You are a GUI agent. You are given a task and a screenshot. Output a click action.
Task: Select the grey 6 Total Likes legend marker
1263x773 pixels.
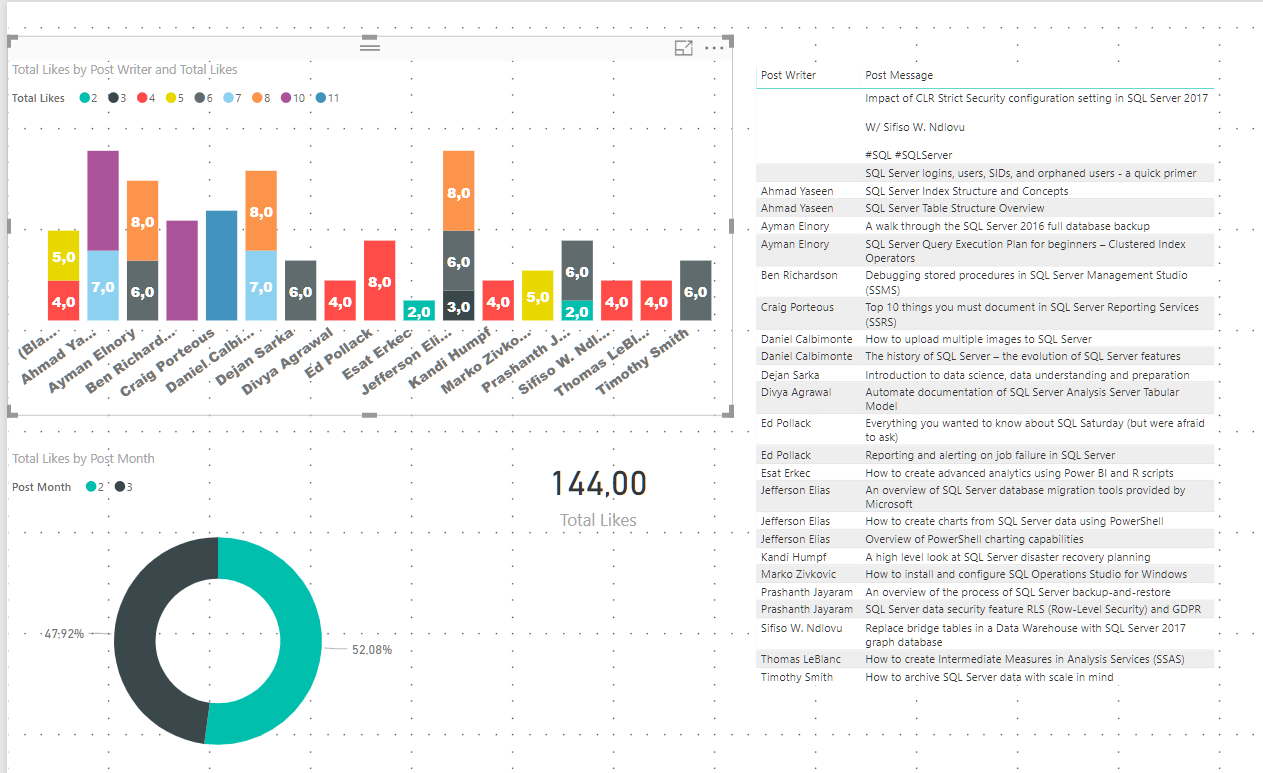click(x=200, y=98)
